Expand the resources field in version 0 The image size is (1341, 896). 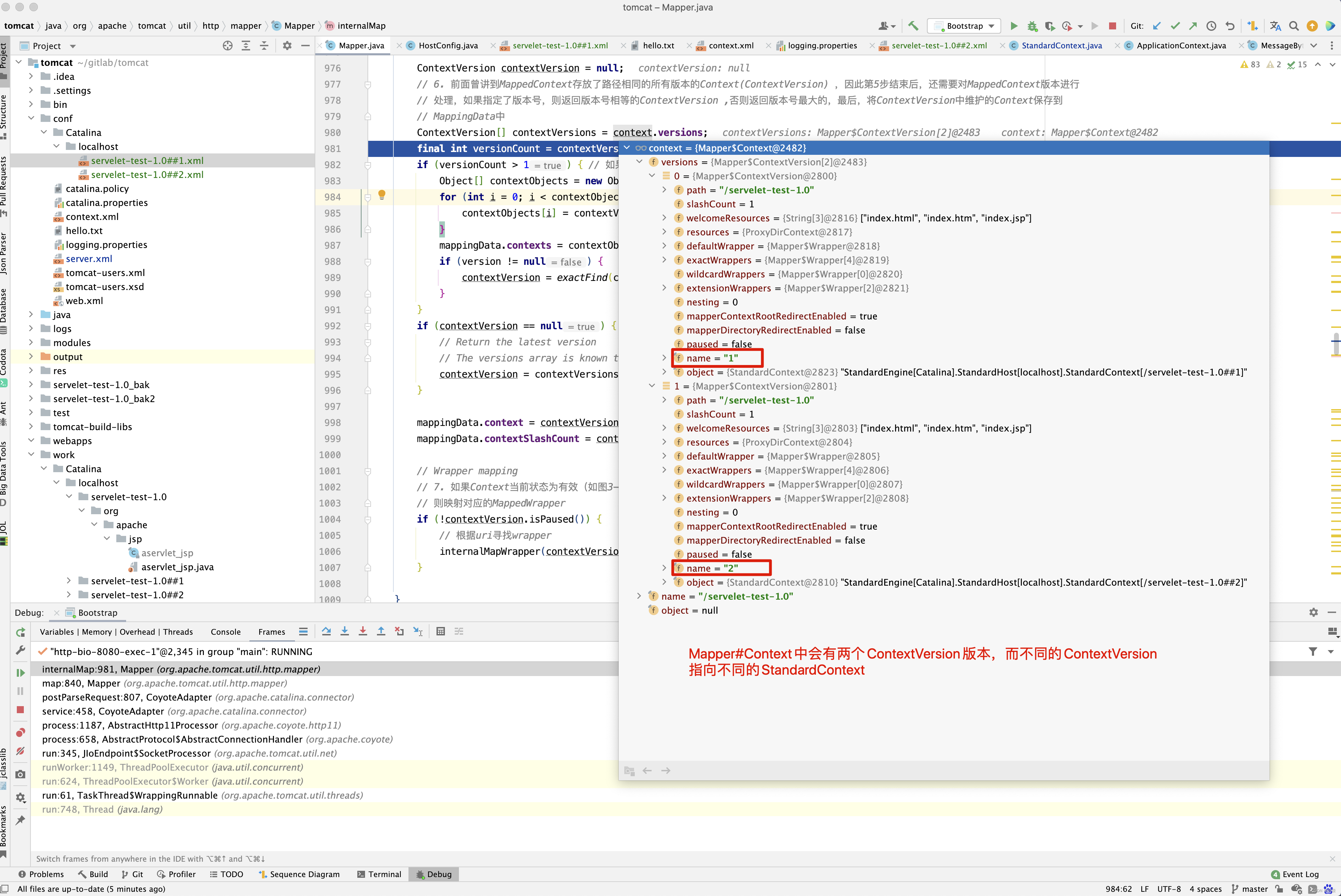[x=664, y=232]
